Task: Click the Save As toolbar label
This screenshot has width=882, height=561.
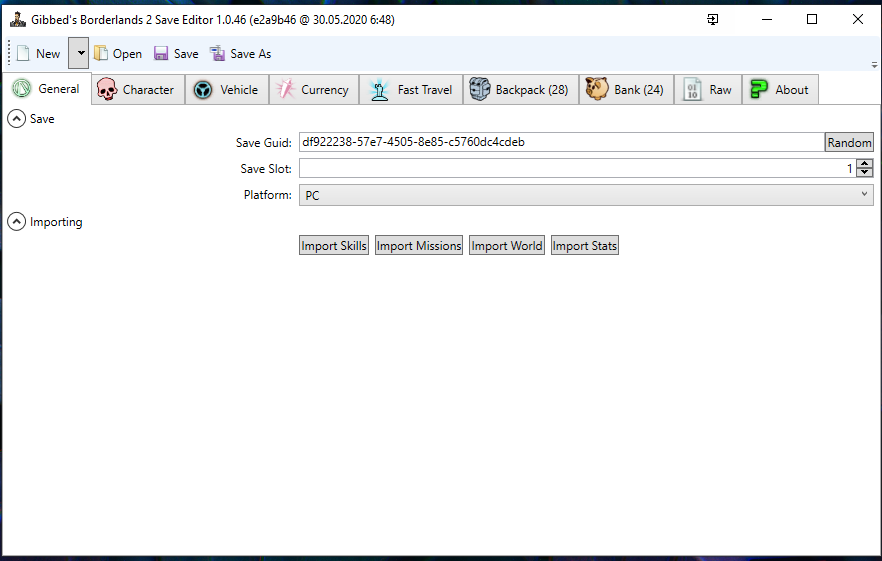Action: coord(251,53)
